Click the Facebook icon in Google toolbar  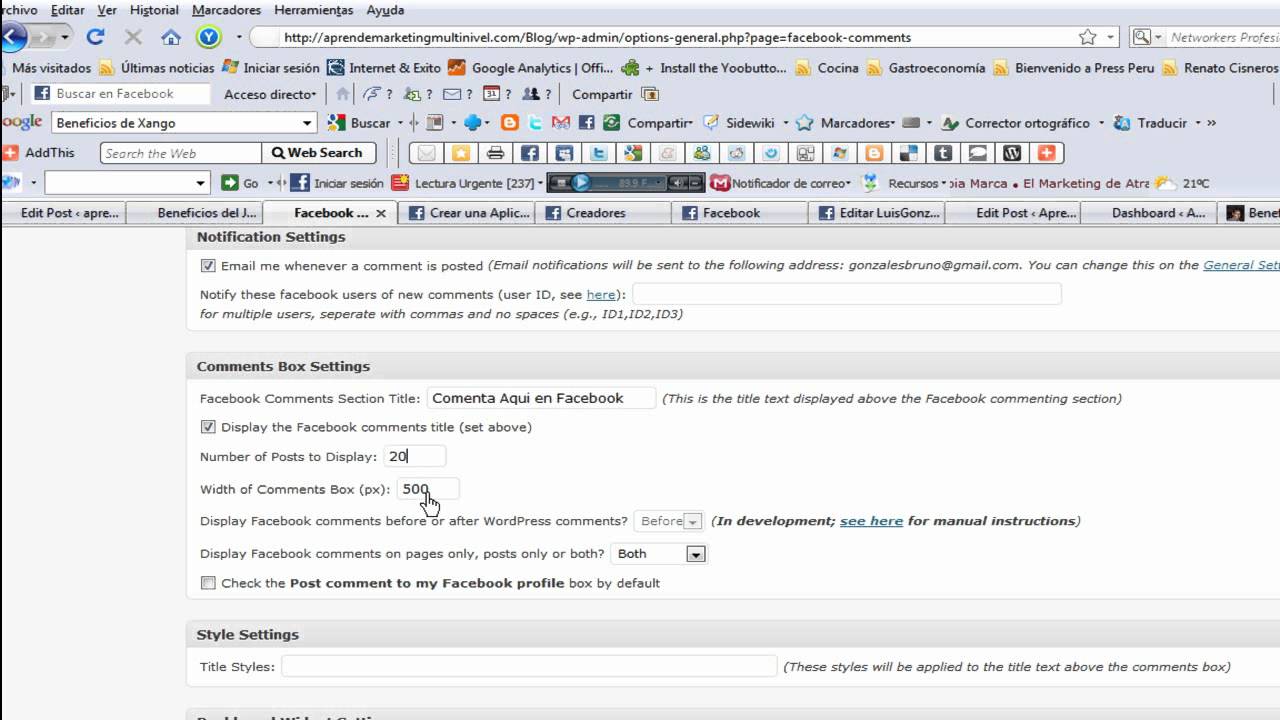click(587, 123)
